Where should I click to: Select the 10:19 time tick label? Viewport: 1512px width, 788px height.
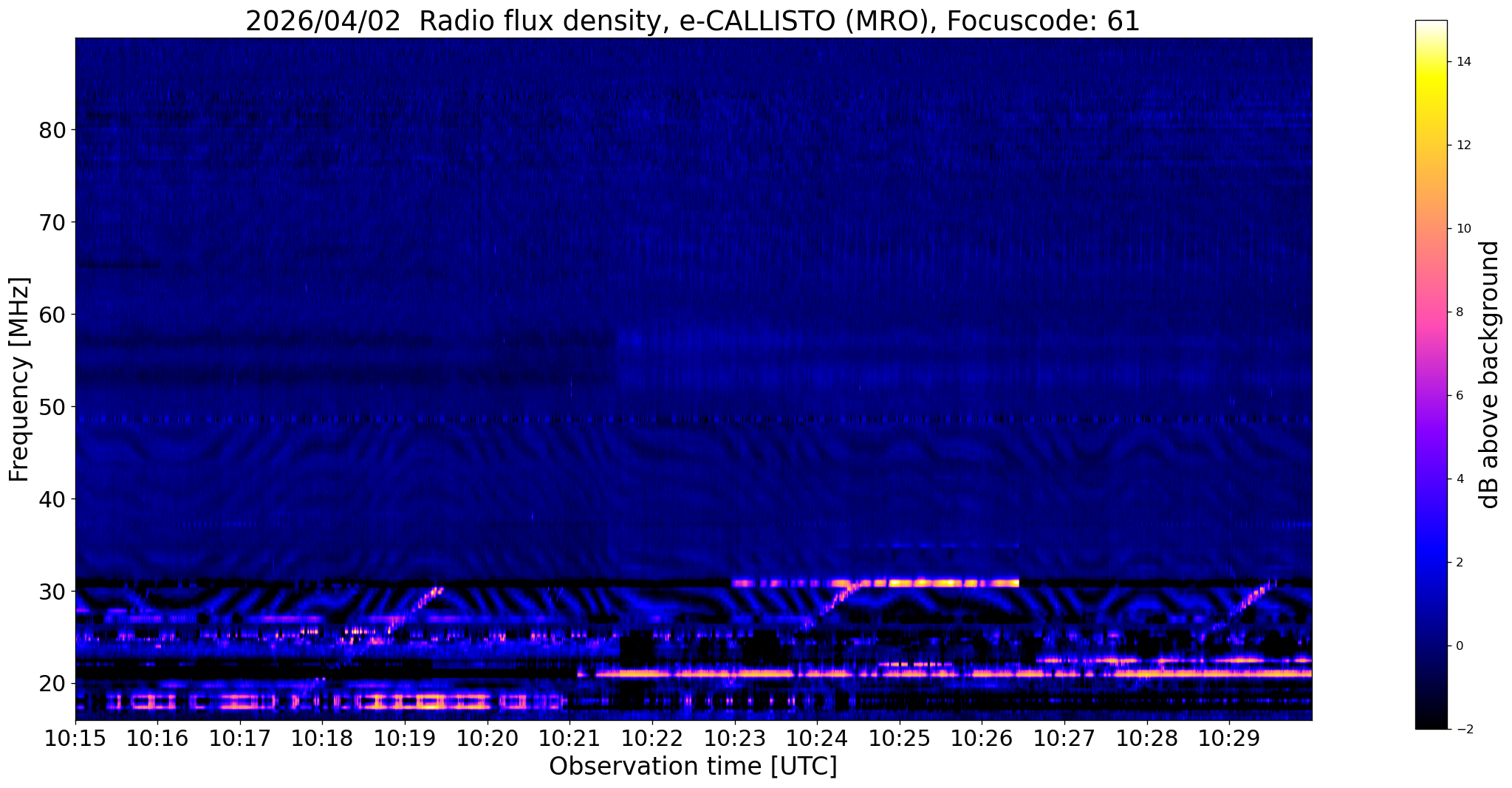405,739
